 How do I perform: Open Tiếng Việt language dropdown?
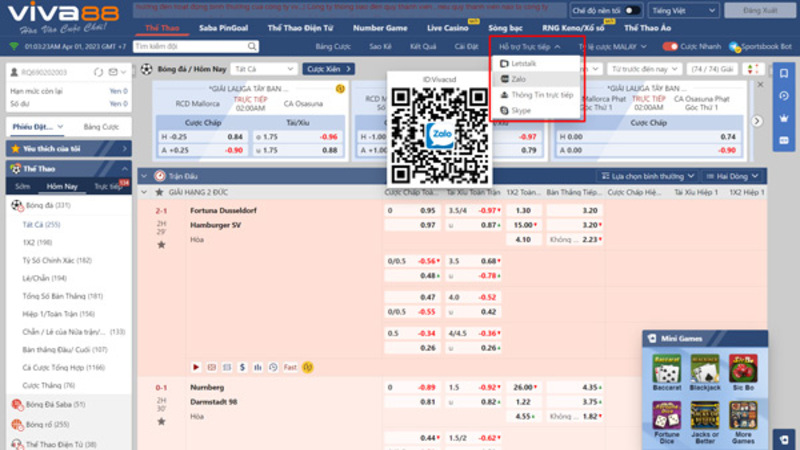pos(683,11)
